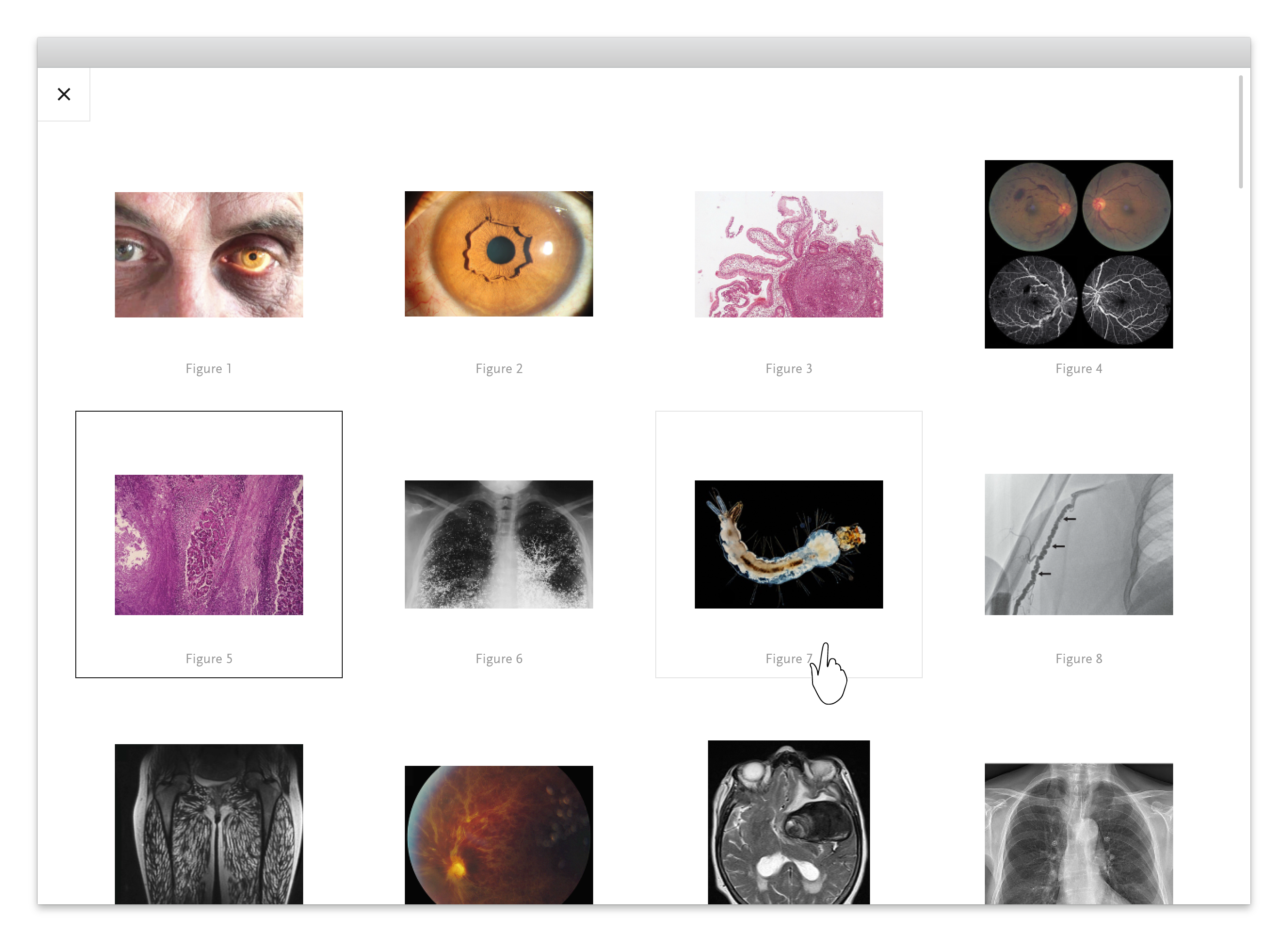This screenshot has height=942, width=1288.
Task: View Figure 4 retinal fundus quad image
Action: 1079,254
